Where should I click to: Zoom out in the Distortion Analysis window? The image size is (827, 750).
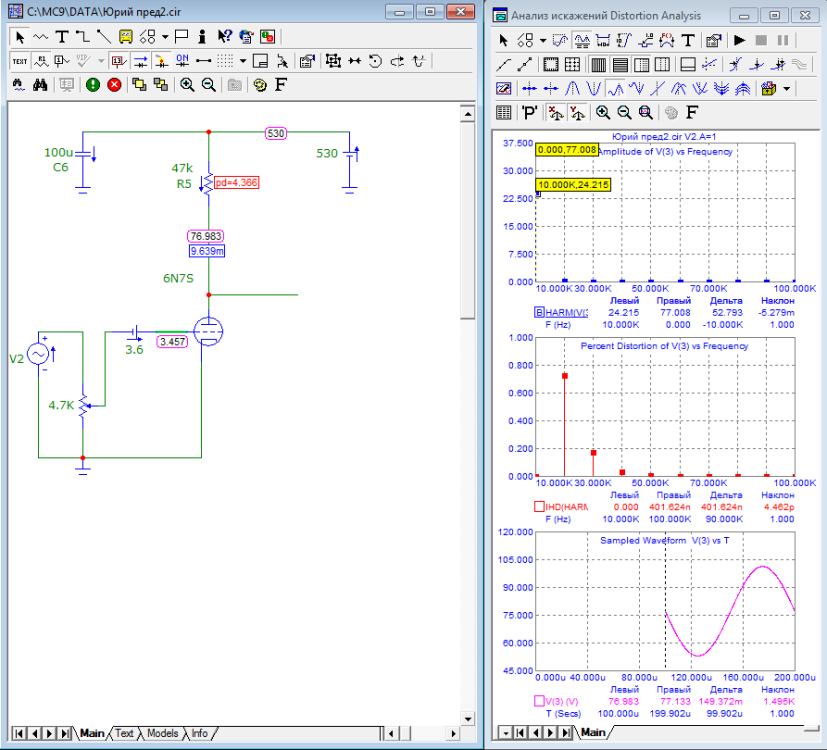[624, 112]
